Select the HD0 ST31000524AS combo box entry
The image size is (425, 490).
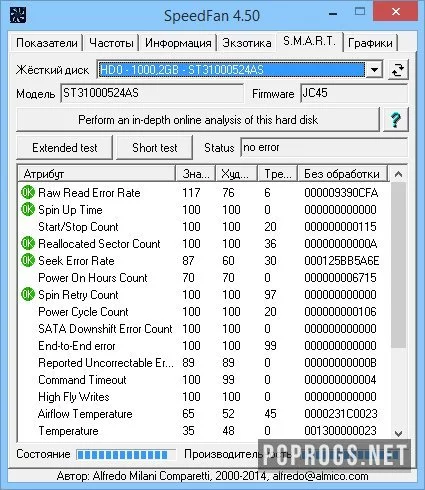[x=232, y=70]
